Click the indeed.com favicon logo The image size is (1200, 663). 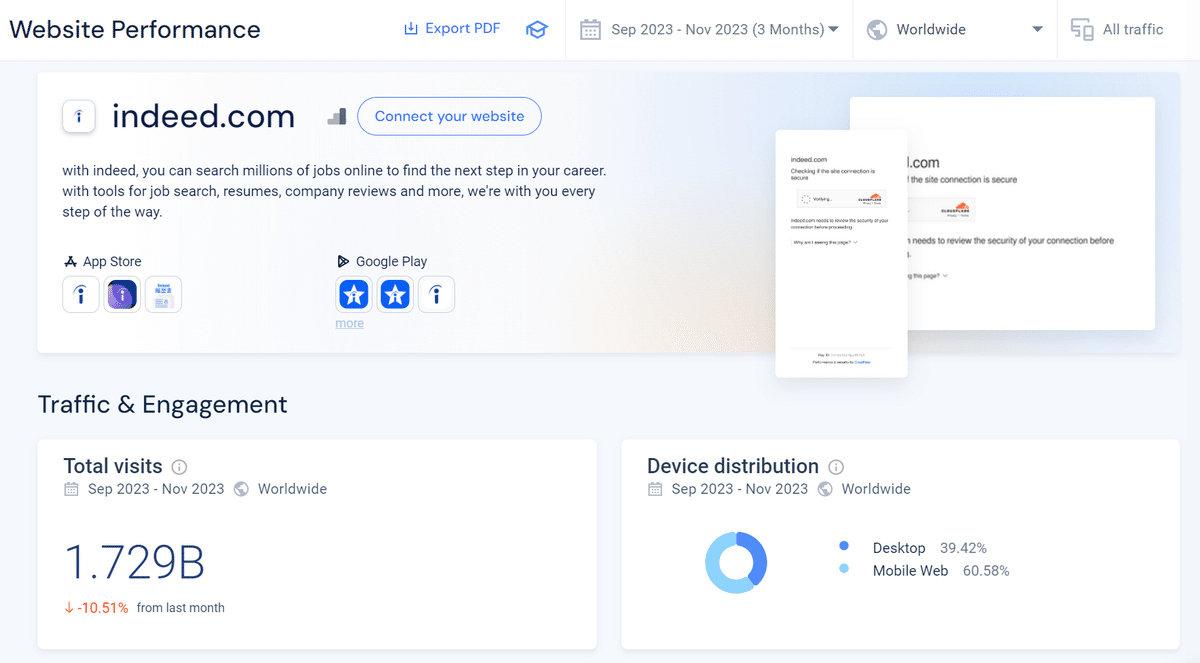tap(79, 116)
